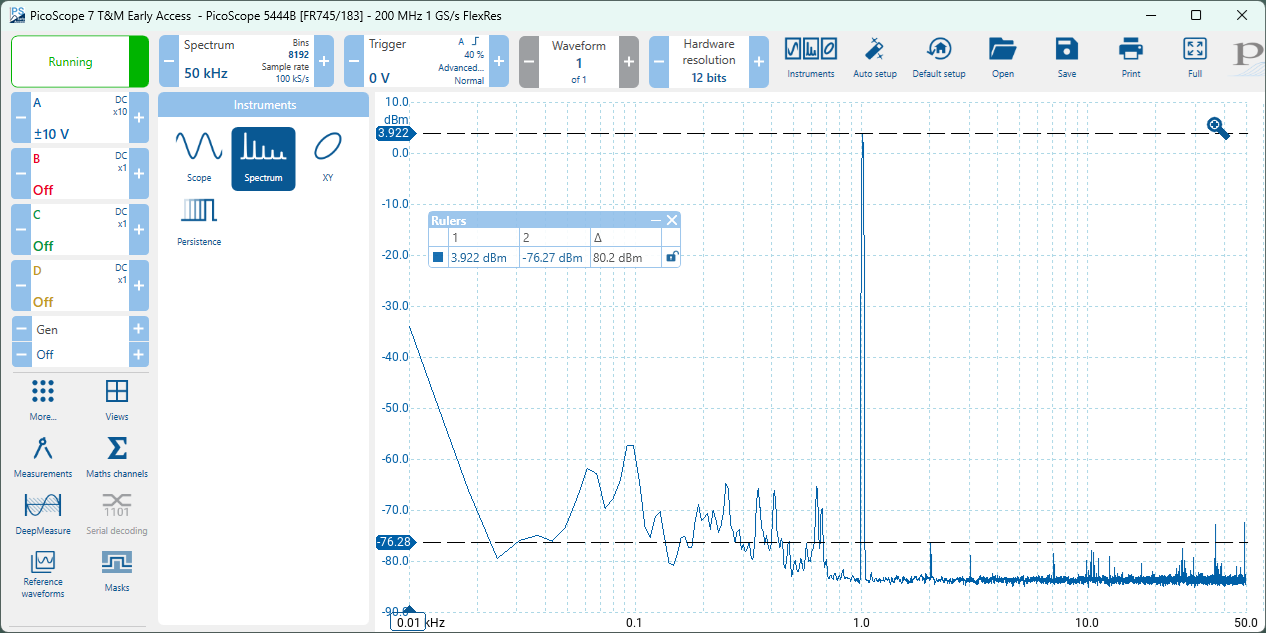The height and width of the screenshot is (633, 1266).
Task: Decrease the Trigger level
Action: (x=353, y=62)
